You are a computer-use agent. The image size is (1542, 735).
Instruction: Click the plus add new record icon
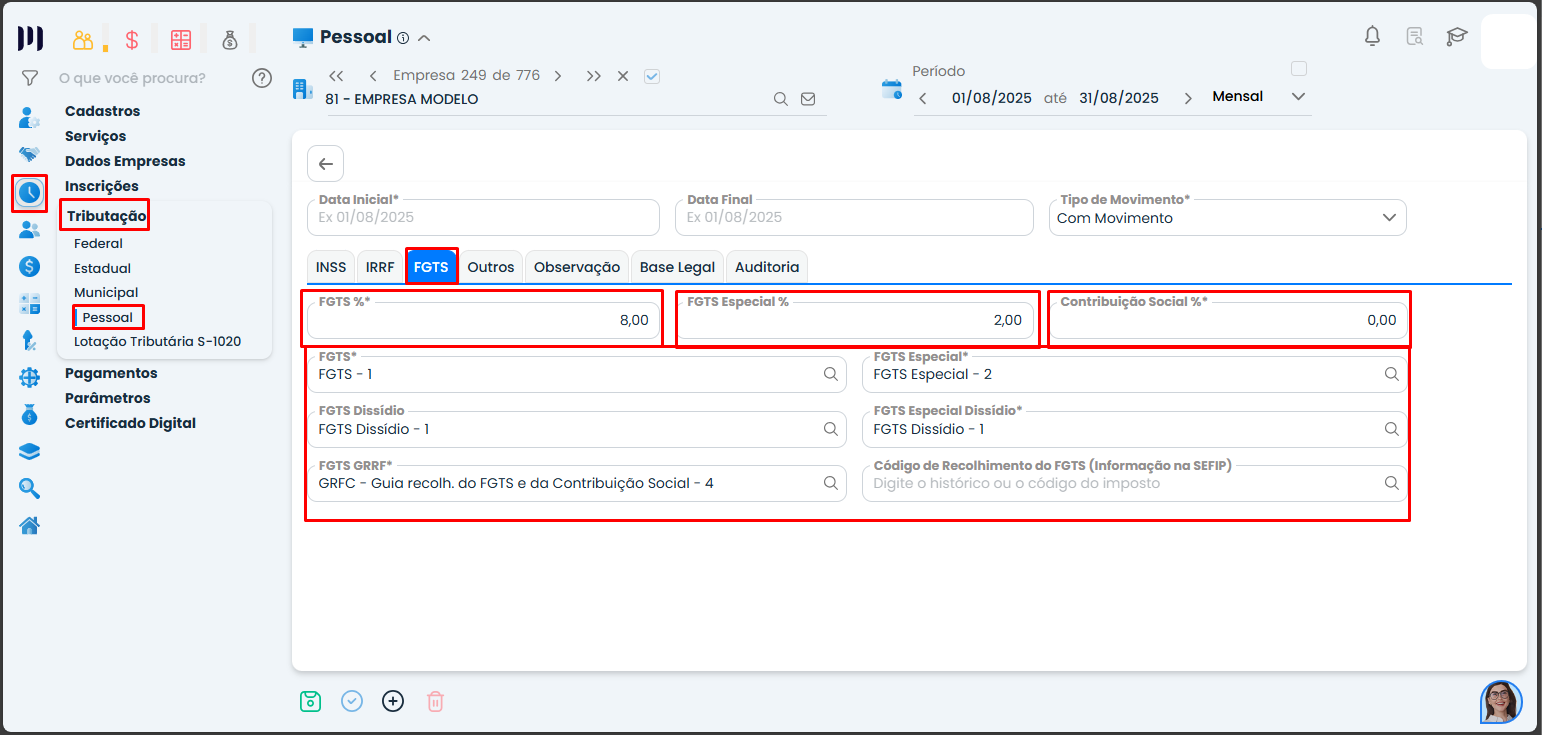(393, 701)
